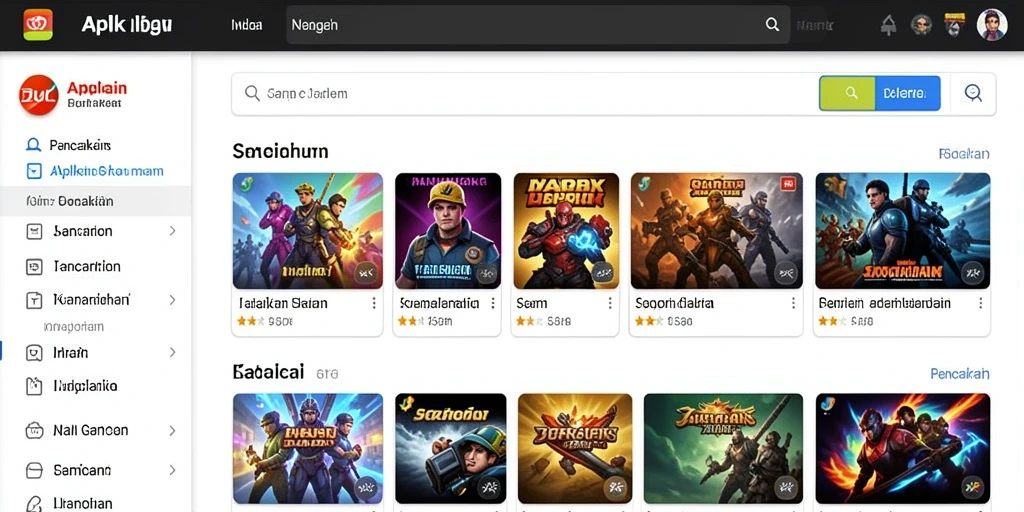Expand the Nall Gancen sidebar chevron
This screenshot has width=1024, height=512.
tap(172, 430)
